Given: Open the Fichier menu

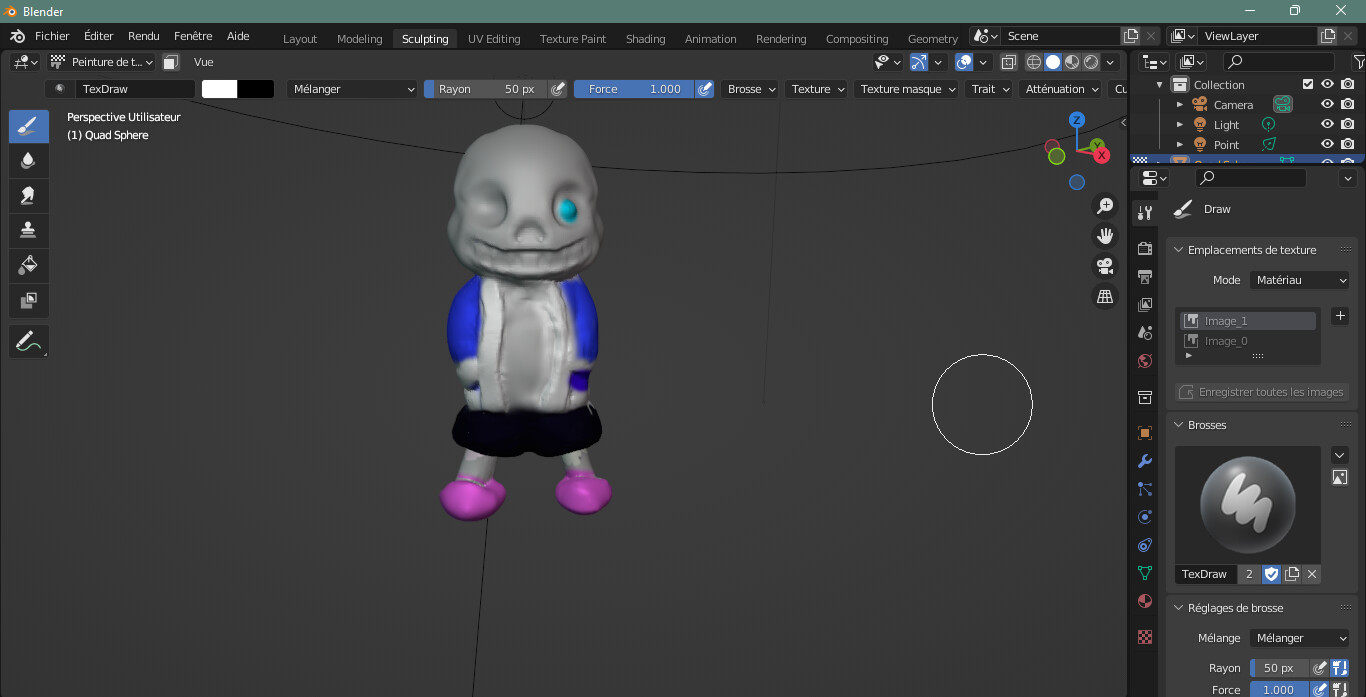Looking at the screenshot, I should tap(52, 35).
